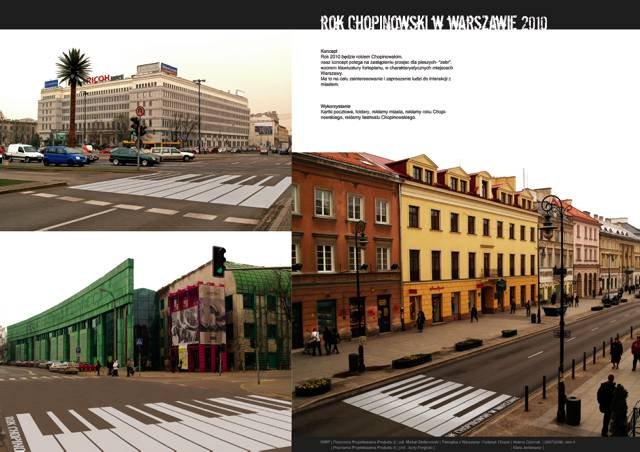Select the 'Koncept' paragraph heading

(x=328, y=50)
